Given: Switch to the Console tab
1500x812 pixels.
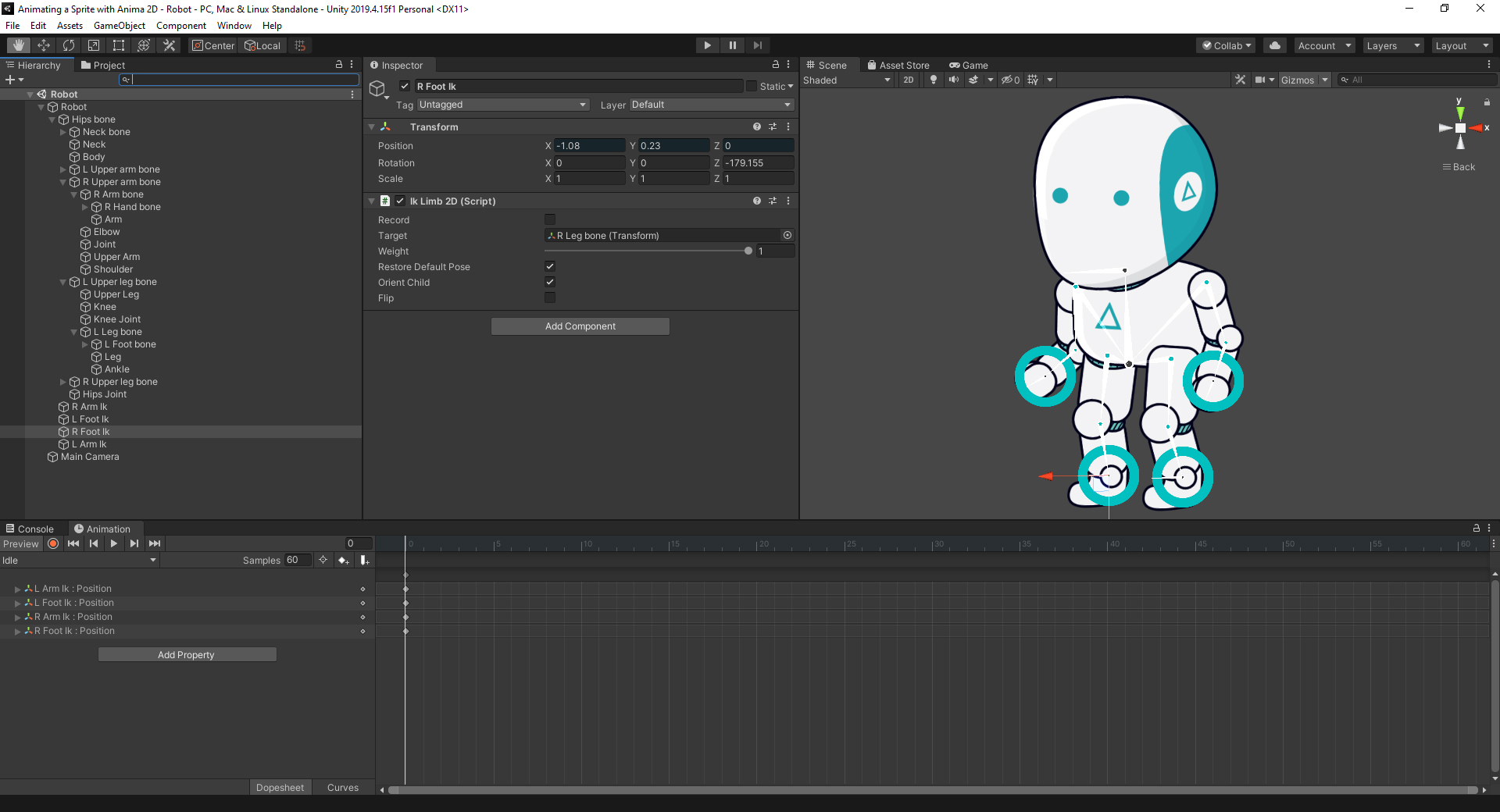Looking at the screenshot, I should (30, 529).
